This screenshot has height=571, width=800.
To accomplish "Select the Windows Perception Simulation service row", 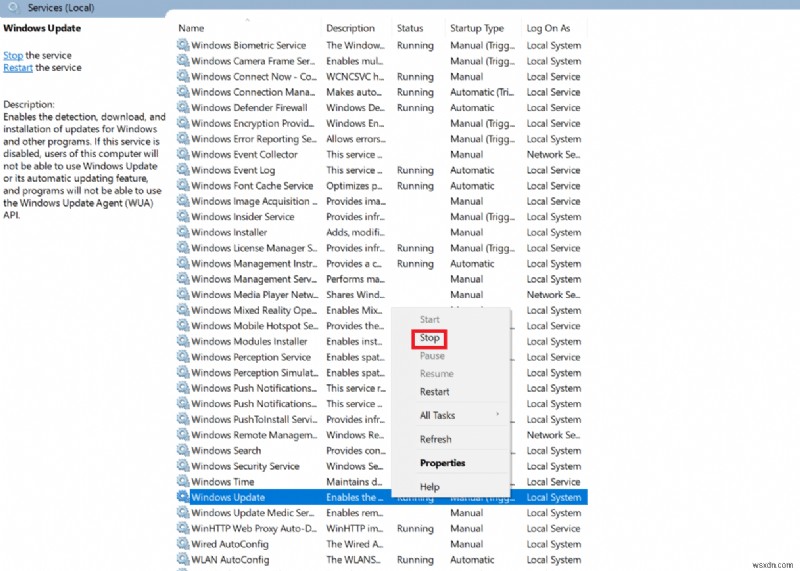I will 382,373.
